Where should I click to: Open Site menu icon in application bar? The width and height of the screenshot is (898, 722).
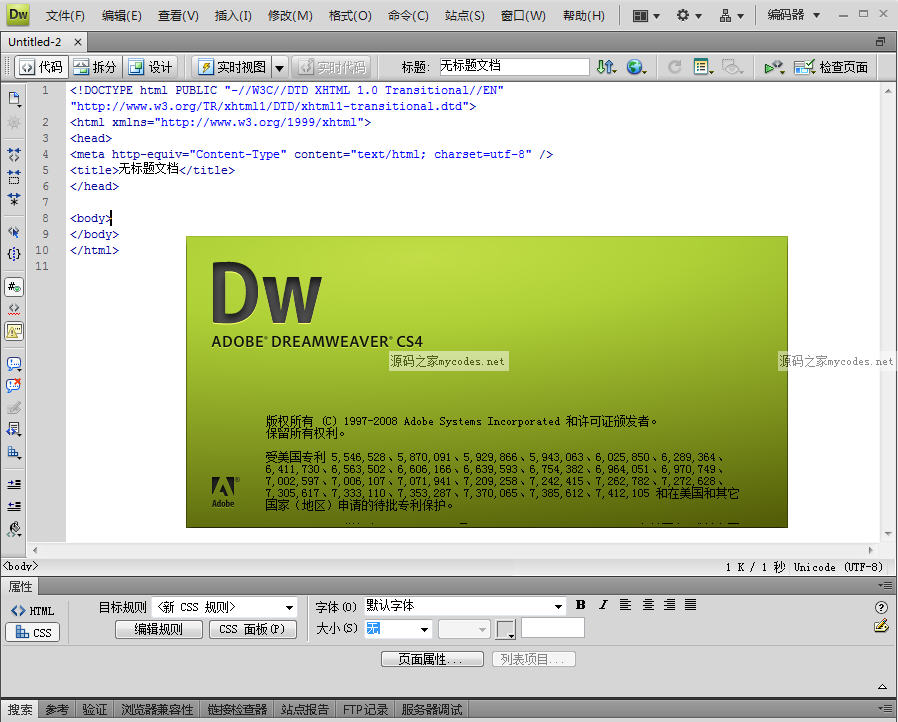click(731, 16)
